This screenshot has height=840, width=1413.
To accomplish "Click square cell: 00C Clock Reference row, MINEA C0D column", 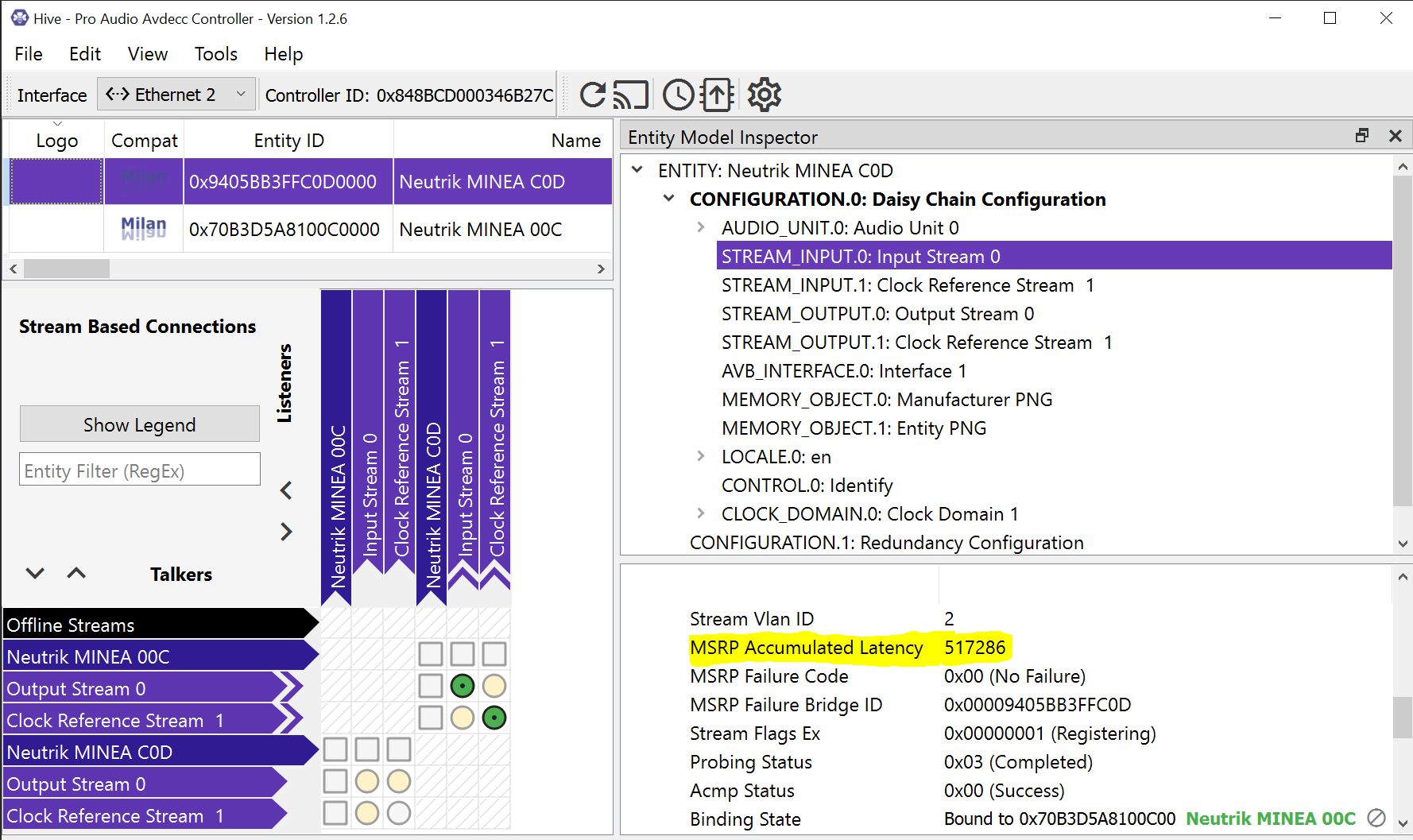I will tap(431, 718).
